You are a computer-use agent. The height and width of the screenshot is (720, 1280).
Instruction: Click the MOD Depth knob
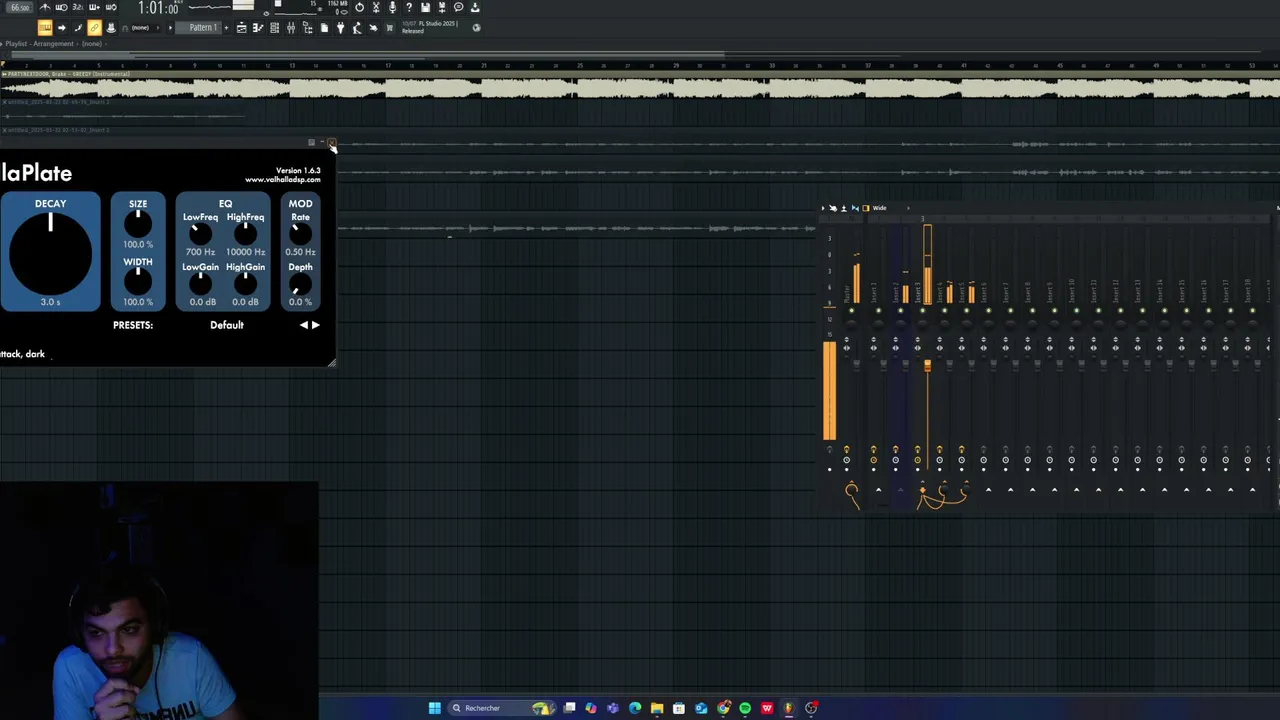[300, 285]
